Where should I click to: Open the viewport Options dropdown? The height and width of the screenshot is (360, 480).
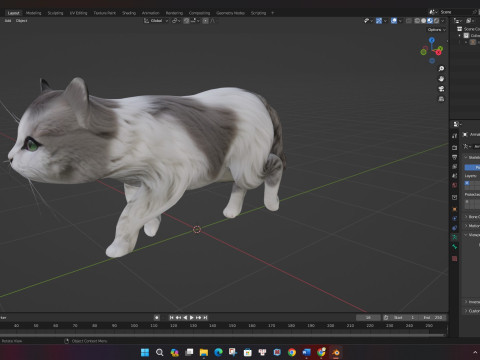[437, 30]
